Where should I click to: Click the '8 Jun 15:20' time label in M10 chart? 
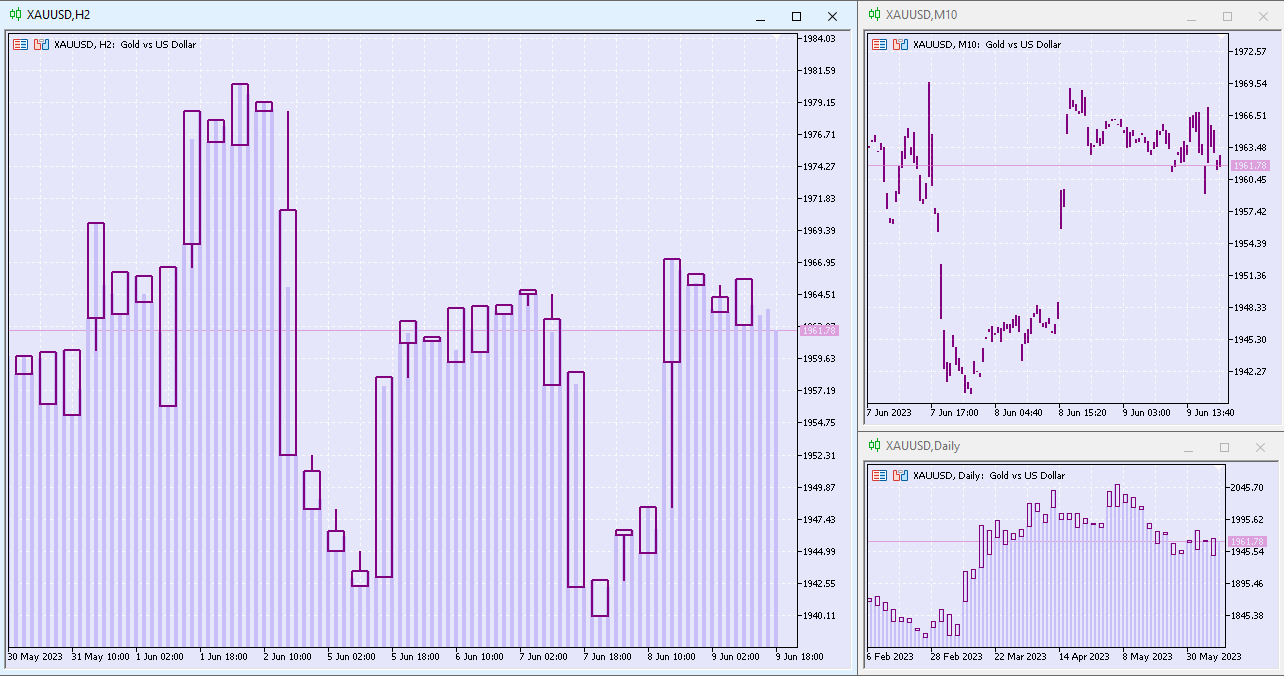pyautogui.click(x=1082, y=412)
